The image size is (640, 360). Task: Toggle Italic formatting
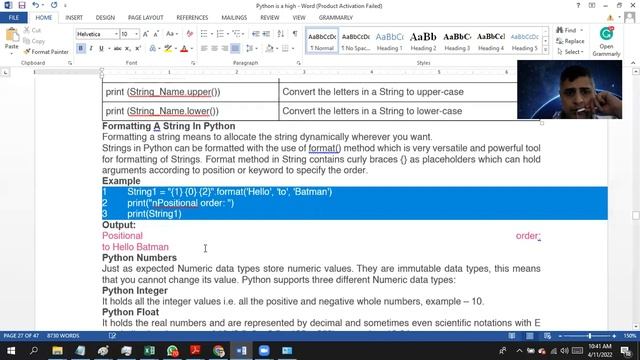click(x=91, y=49)
